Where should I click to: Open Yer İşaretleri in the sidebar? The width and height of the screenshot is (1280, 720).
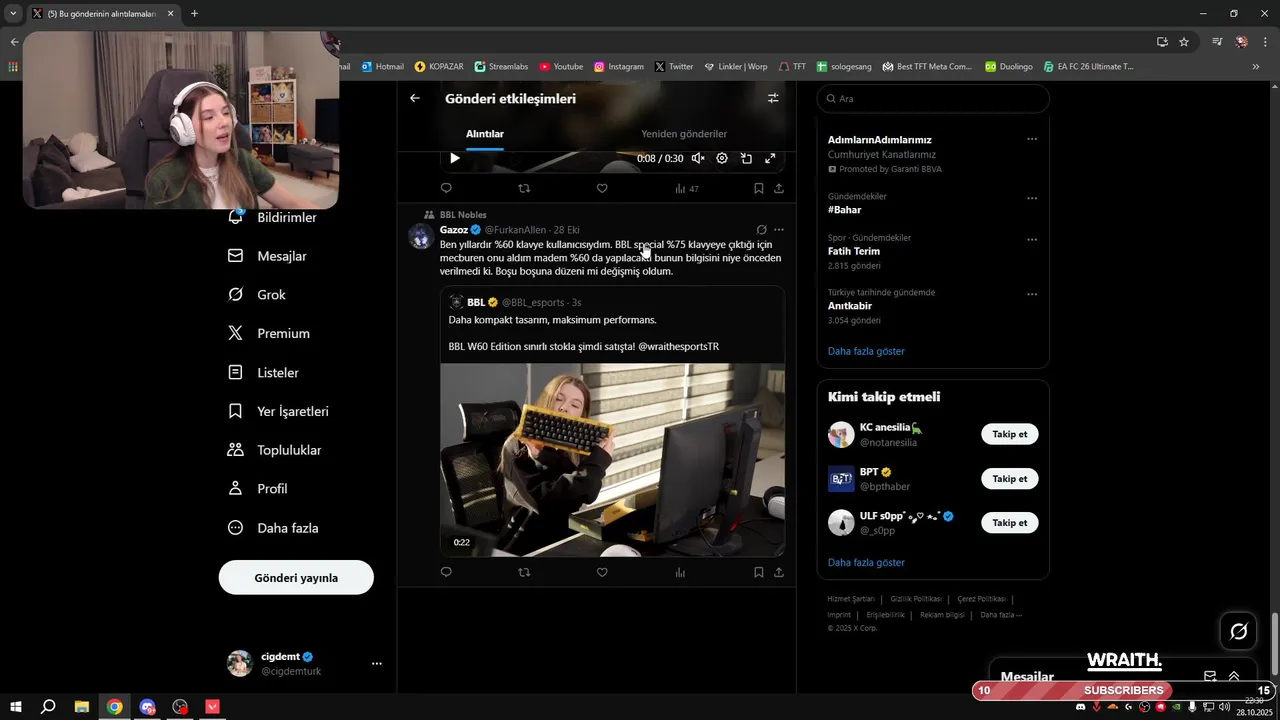tap(279, 411)
